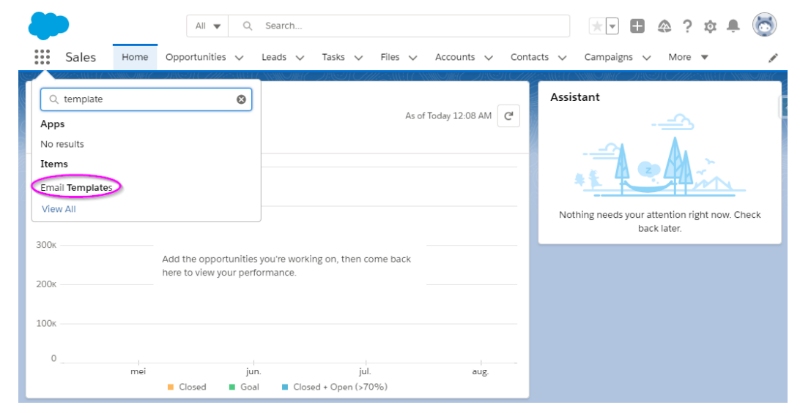The image size is (800, 413).
Task: Open the Setup gear icon
Action: tap(711, 26)
